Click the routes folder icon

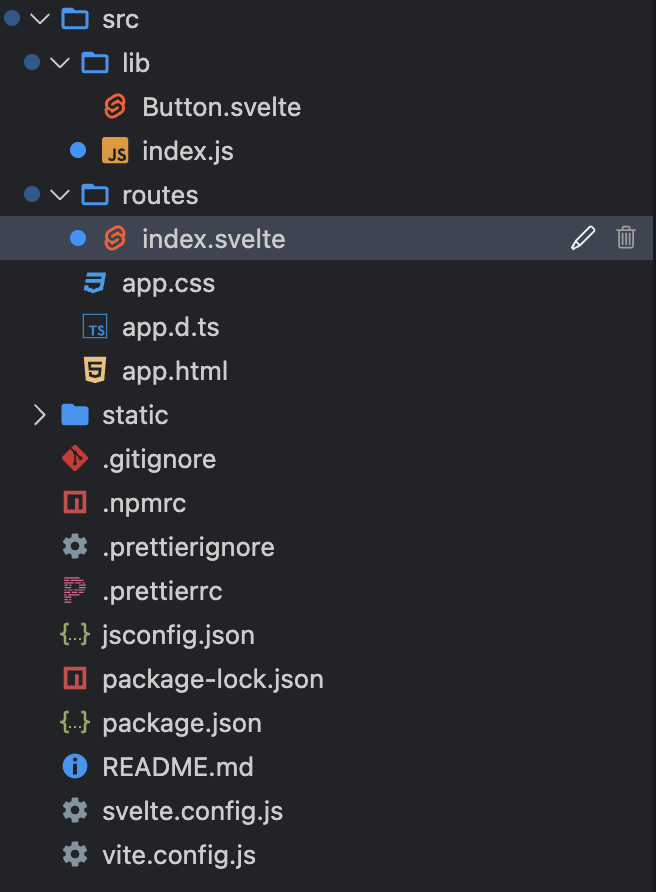[95, 195]
